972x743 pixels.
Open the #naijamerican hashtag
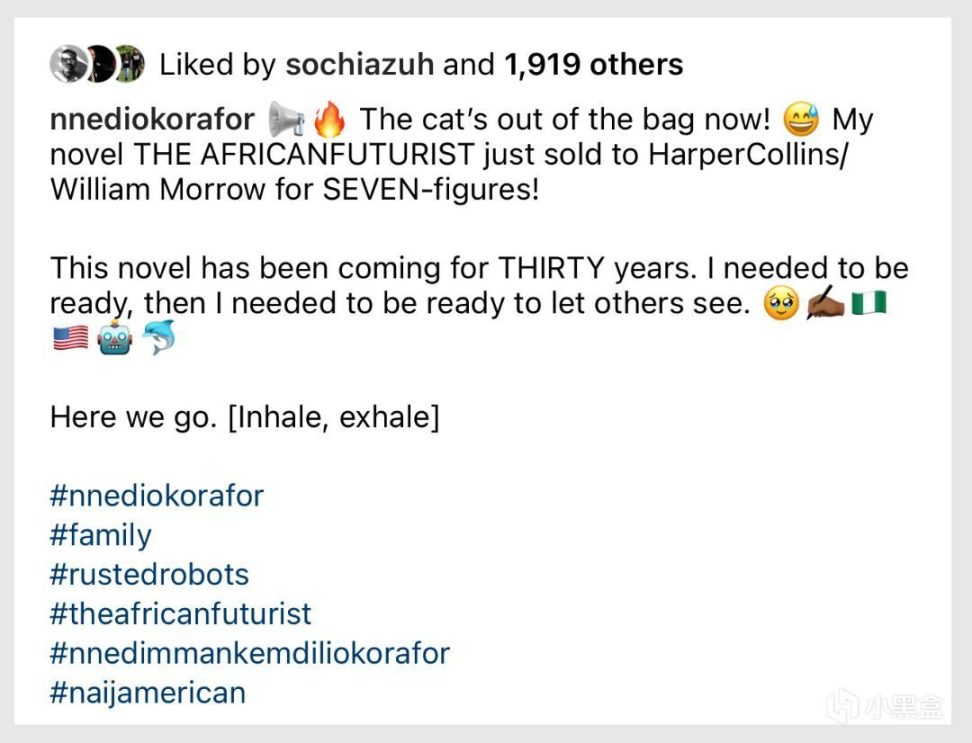(x=148, y=693)
